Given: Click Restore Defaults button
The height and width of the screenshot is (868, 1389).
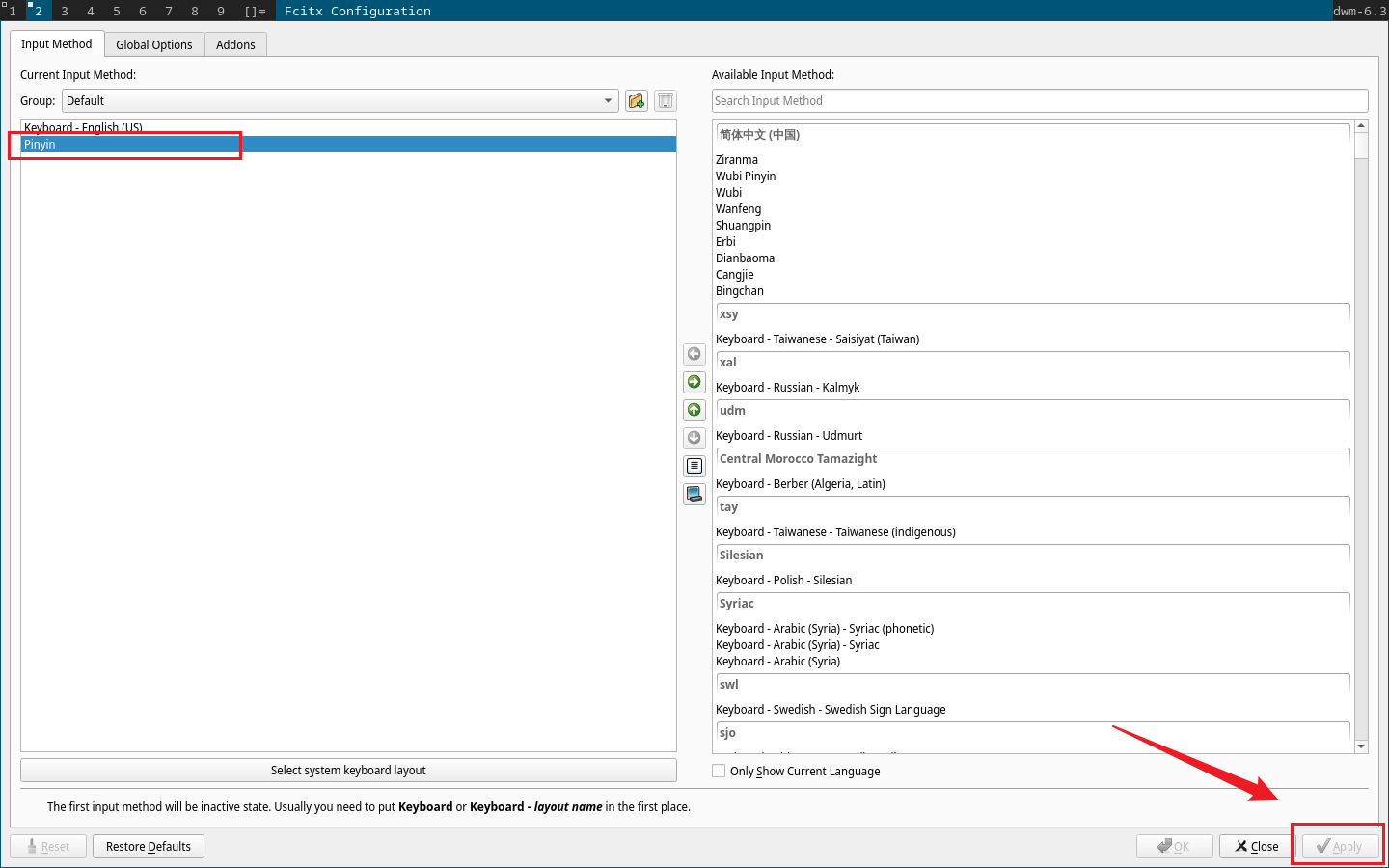Looking at the screenshot, I should (x=149, y=846).
